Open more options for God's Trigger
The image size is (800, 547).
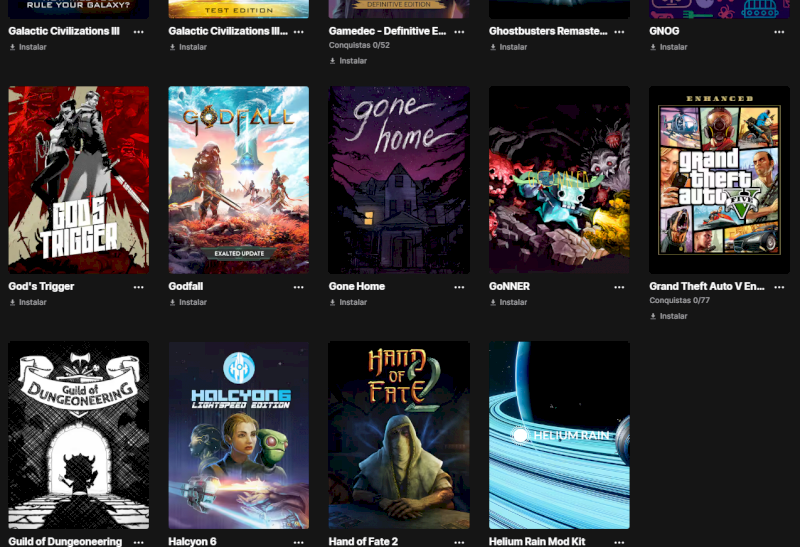[138, 287]
